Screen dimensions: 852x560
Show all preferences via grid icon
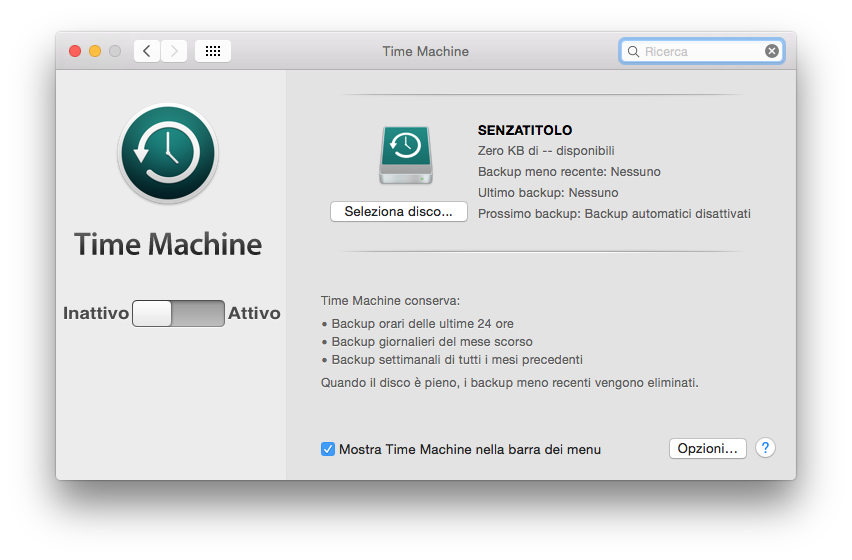pos(213,51)
